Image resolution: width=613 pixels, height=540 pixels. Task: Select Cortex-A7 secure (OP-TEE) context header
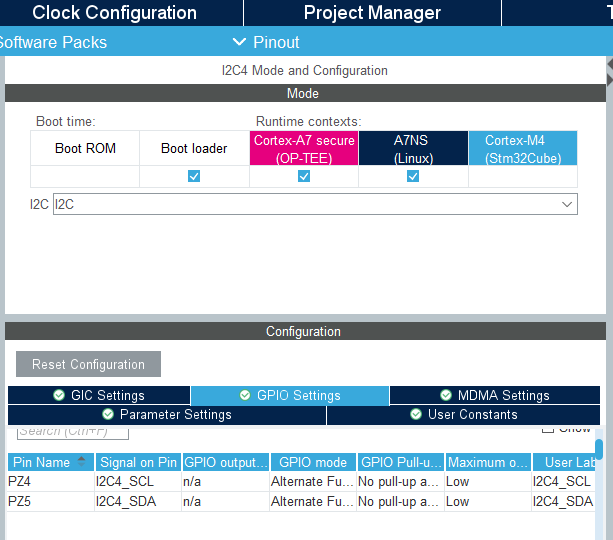[x=304, y=148]
